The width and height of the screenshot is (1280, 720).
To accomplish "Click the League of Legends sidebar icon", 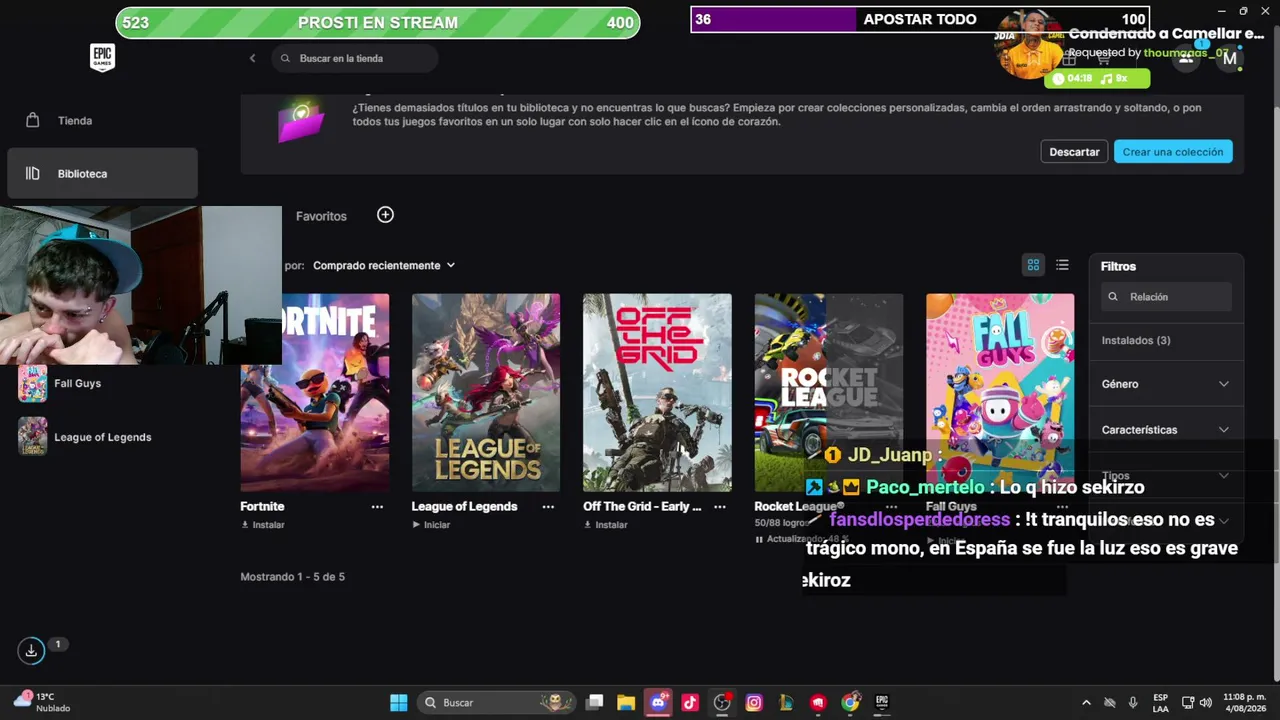I will [32, 437].
